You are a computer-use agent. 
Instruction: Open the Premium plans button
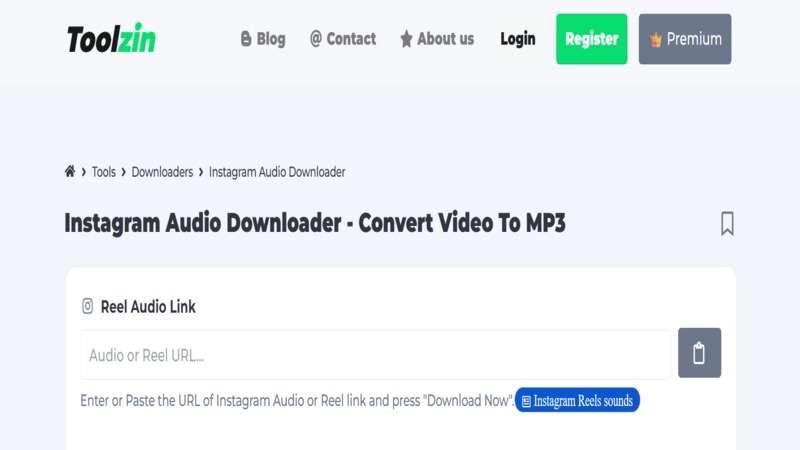click(x=685, y=39)
